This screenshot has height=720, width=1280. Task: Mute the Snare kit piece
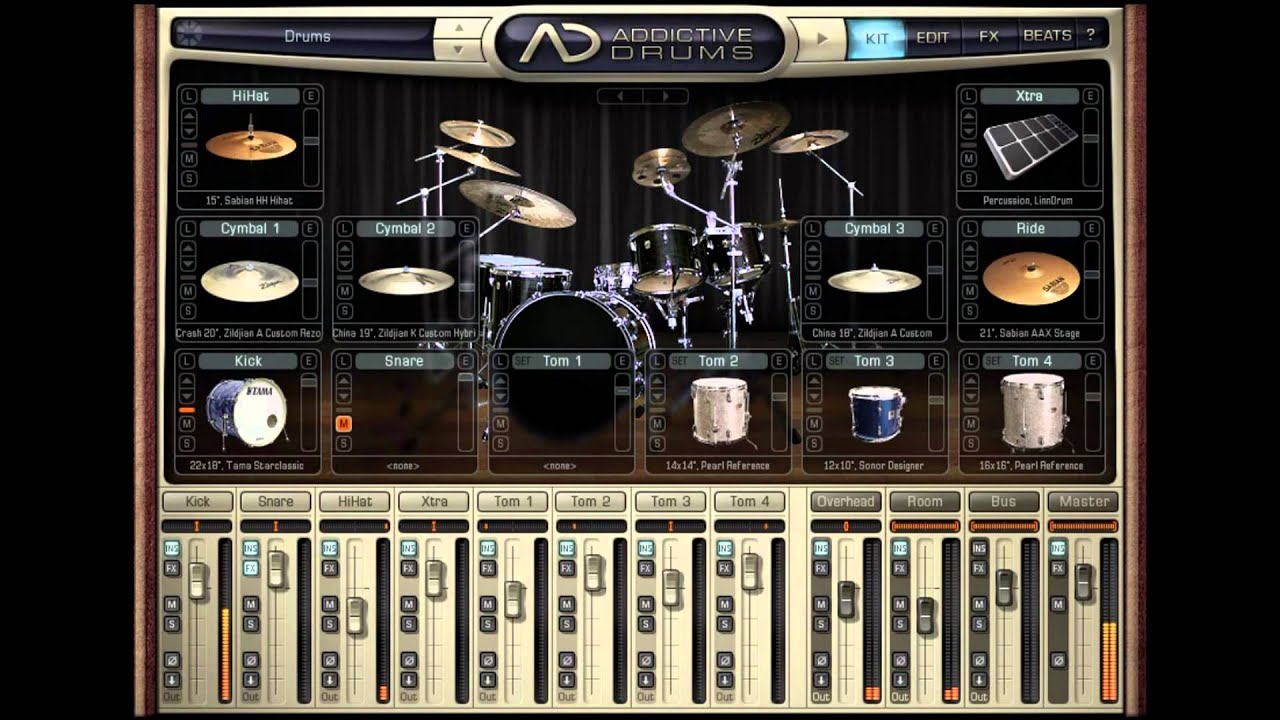click(344, 424)
